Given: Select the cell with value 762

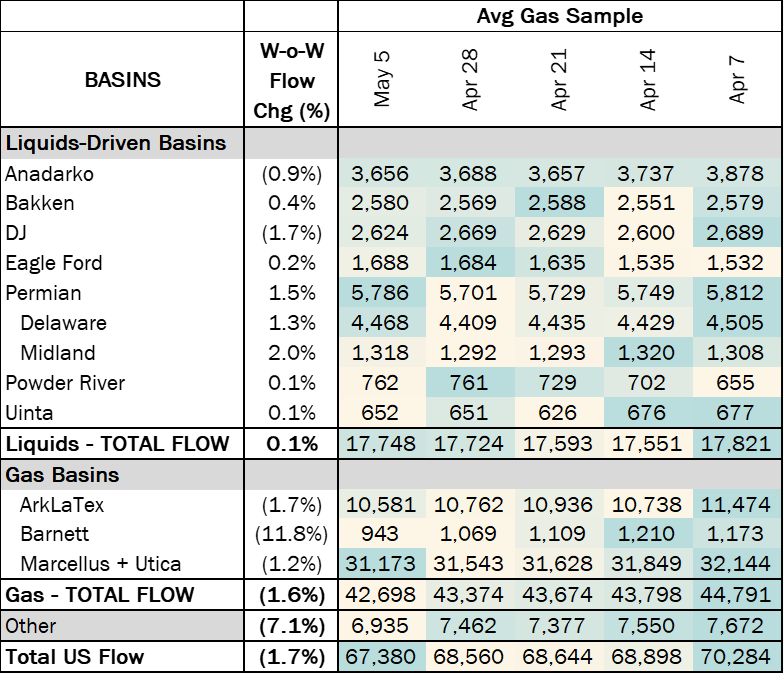Looking at the screenshot, I should click(x=381, y=383).
